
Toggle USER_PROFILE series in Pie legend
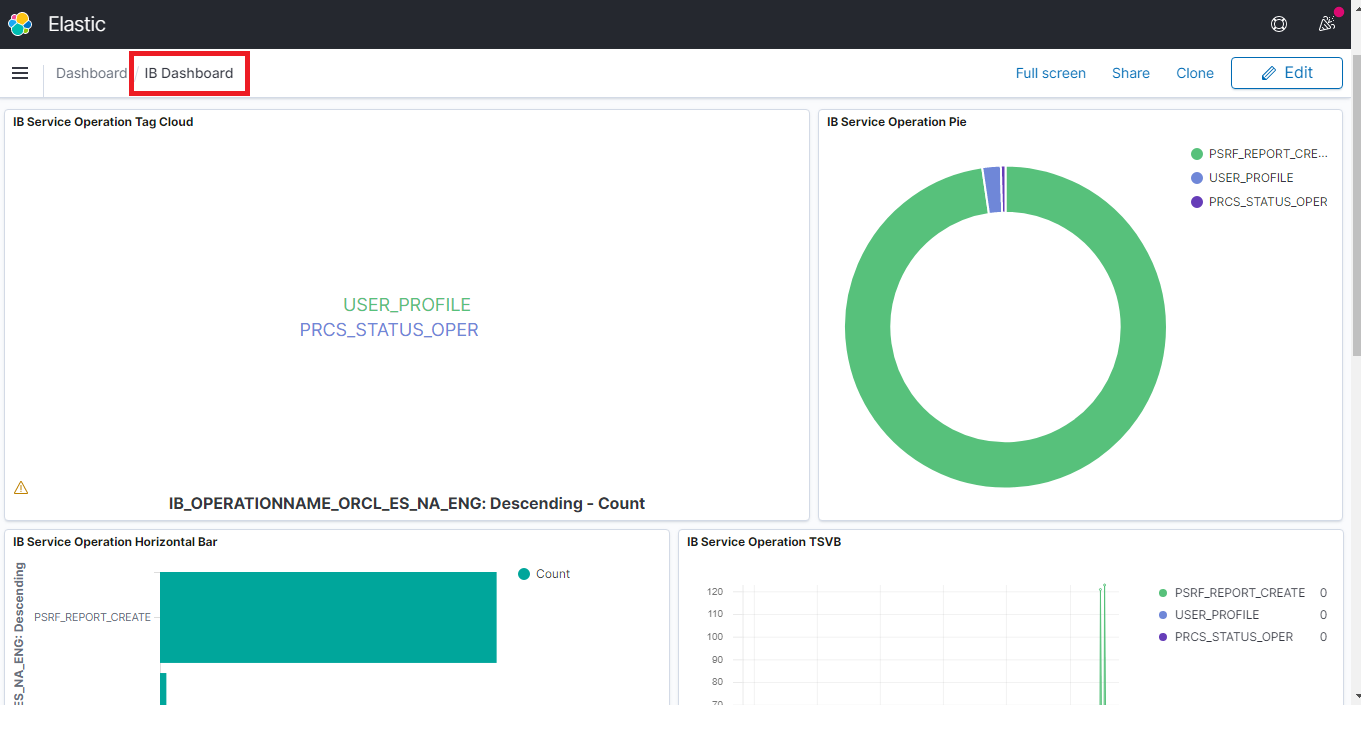(x=1250, y=178)
